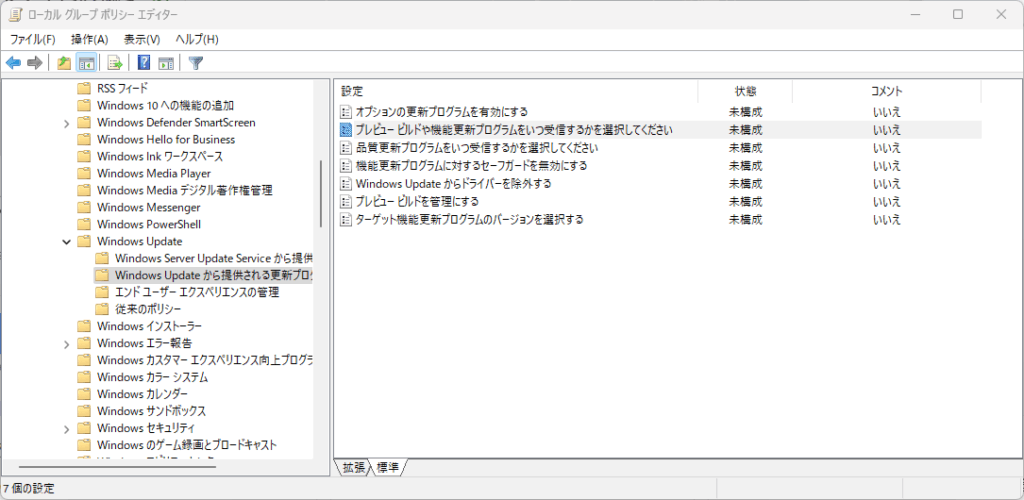1024x500 pixels.
Task: Select Windows カラー システム folder
Action: click(x=152, y=377)
